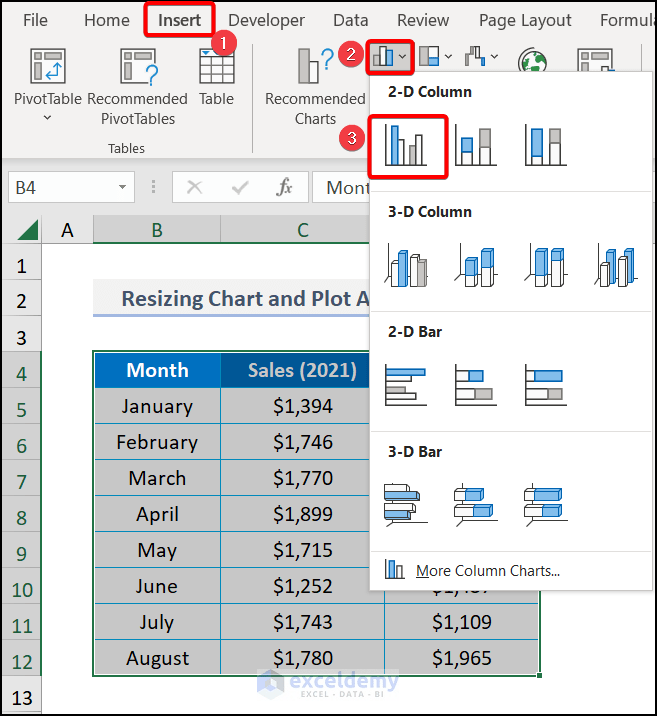This screenshot has width=657, height=716.
Task: Switch to the Developer tab
Action: click(266, 20)
